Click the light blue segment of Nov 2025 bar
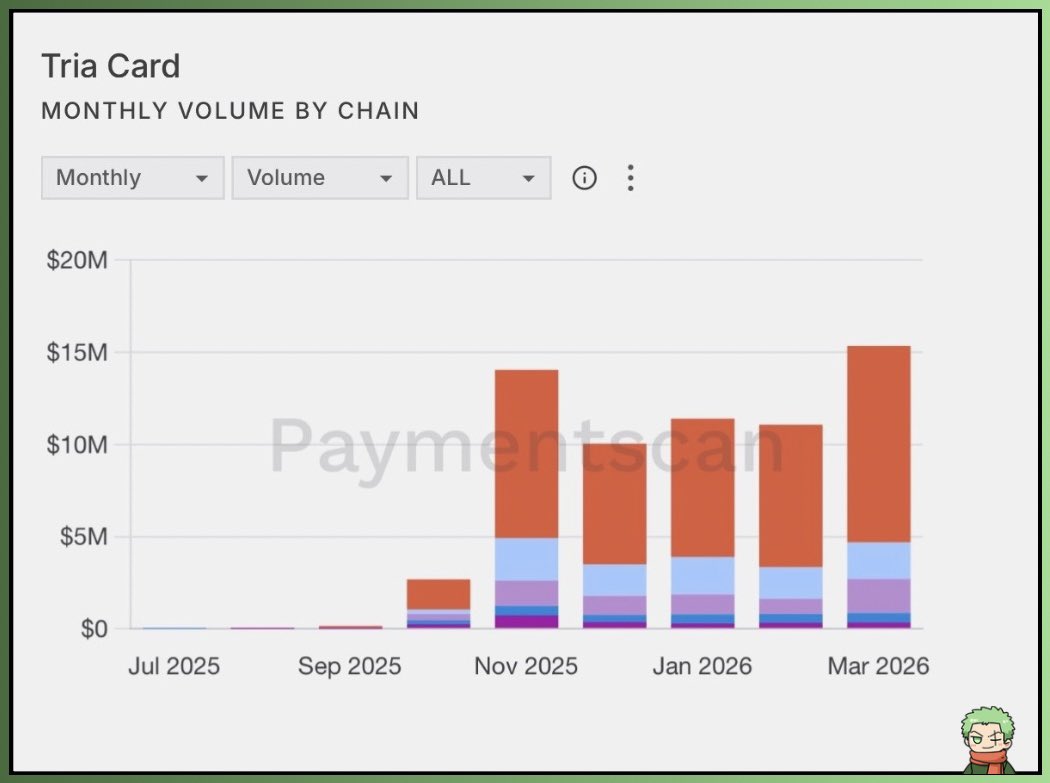Screen dimensions: 1050x783 click(526, 559)
